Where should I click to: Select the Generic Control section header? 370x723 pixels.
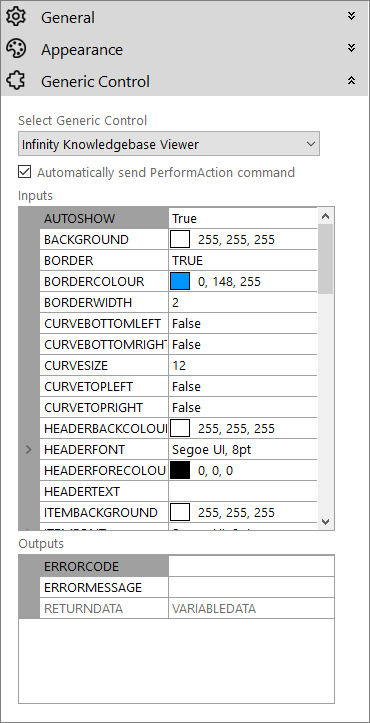coord(185,81)
